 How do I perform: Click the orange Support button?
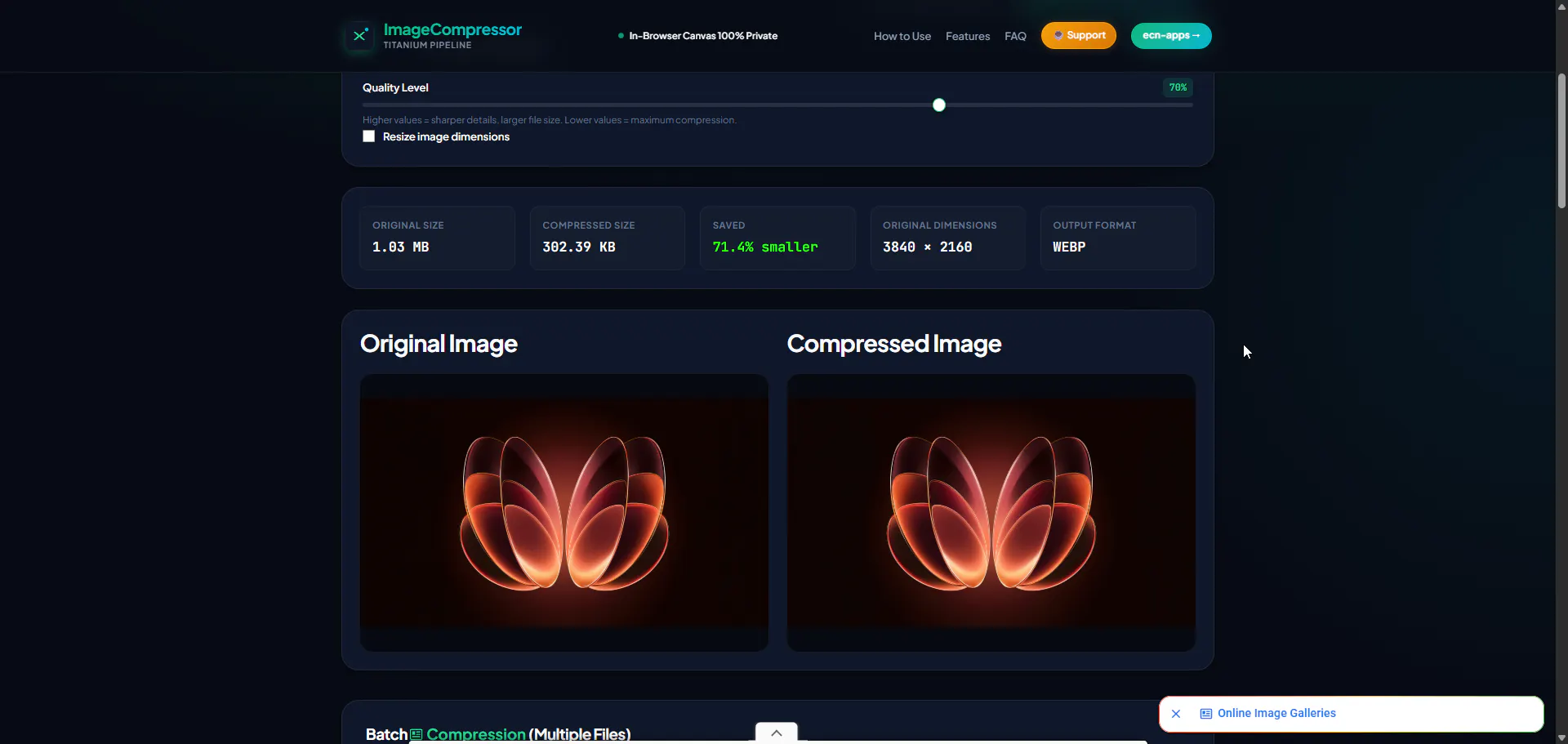click(x=1079, y=35)
